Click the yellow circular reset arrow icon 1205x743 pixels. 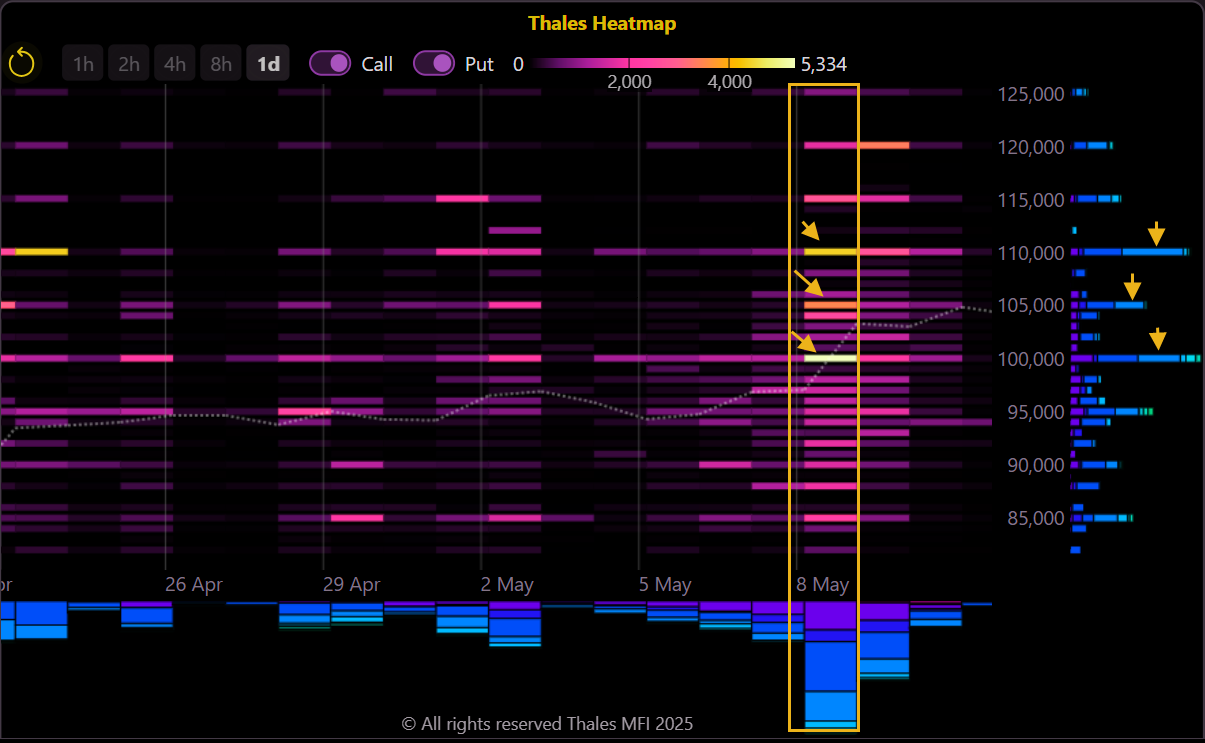[22, 64]
